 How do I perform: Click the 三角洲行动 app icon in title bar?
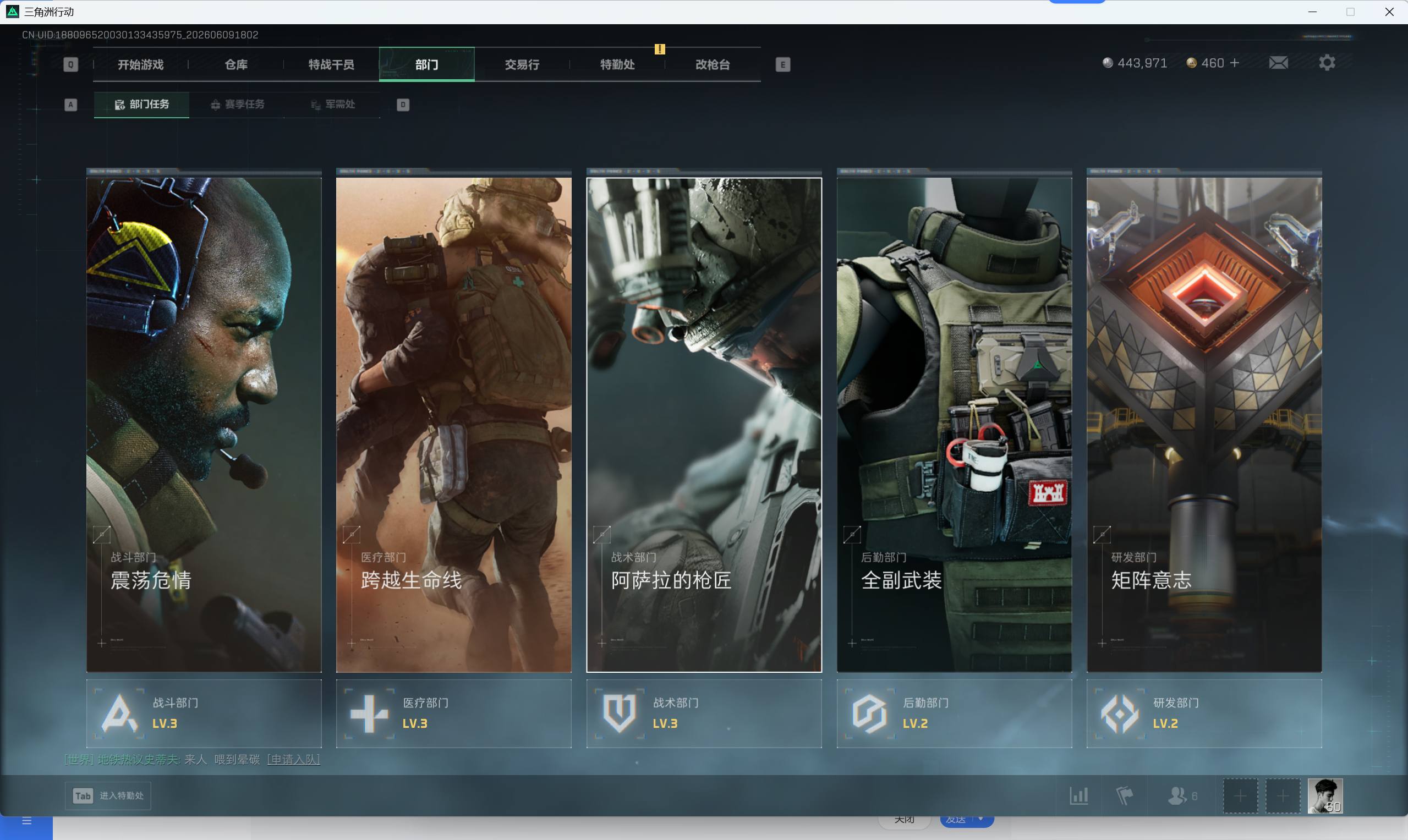point(13,12)
